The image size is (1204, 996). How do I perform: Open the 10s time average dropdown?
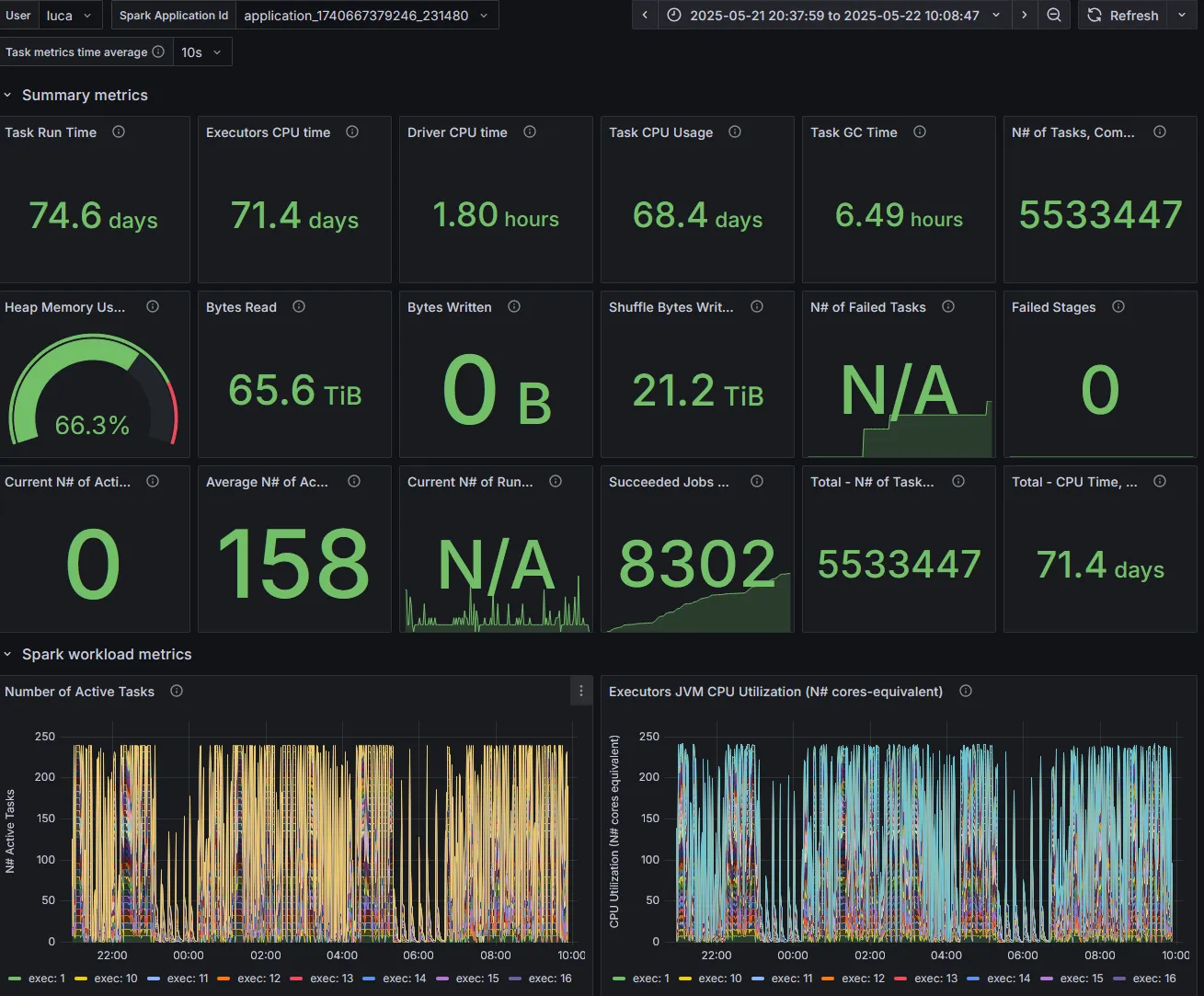pos(201,52)
